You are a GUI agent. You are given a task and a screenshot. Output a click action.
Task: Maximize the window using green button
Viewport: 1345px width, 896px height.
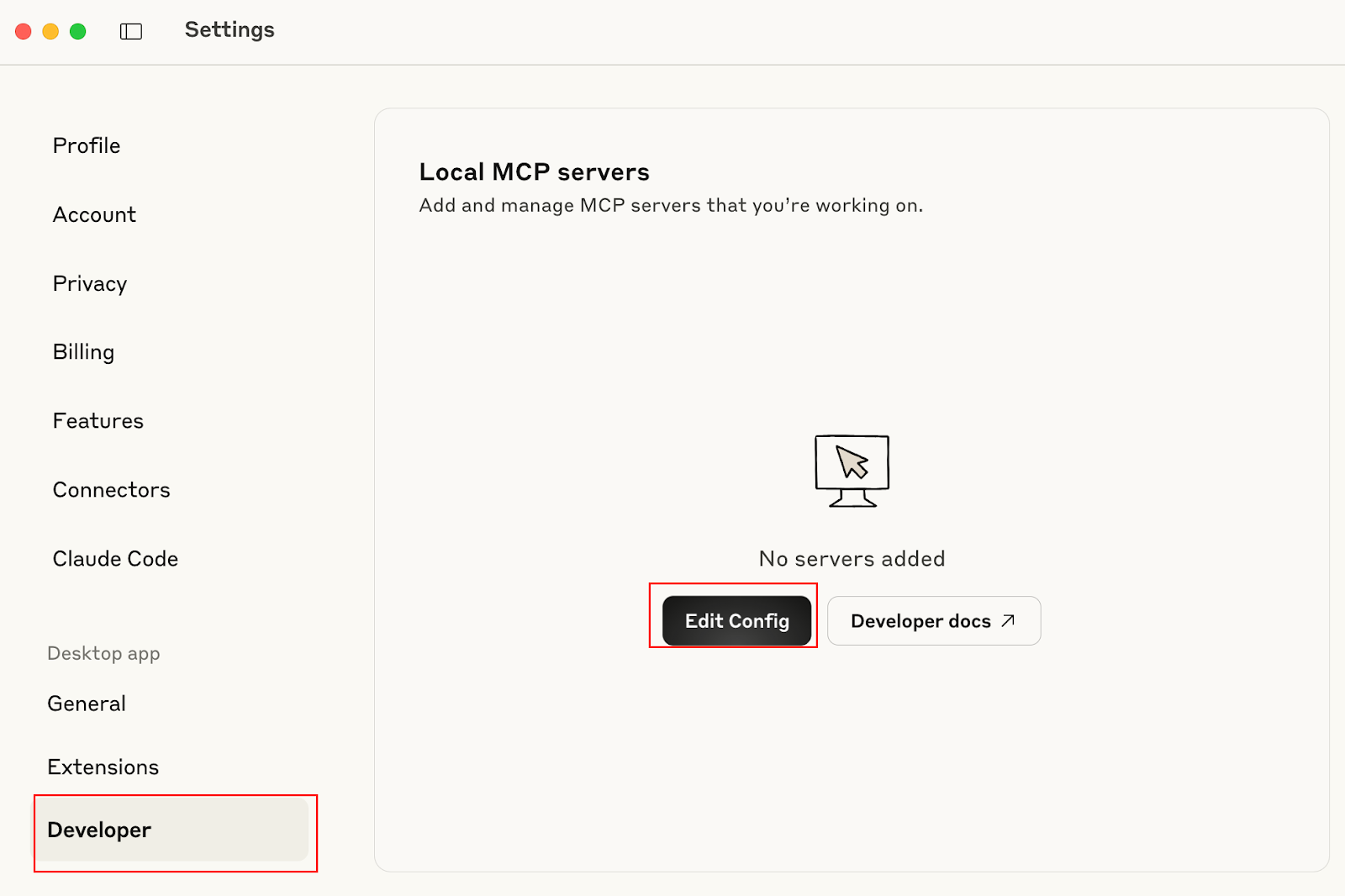pos(78,31)
